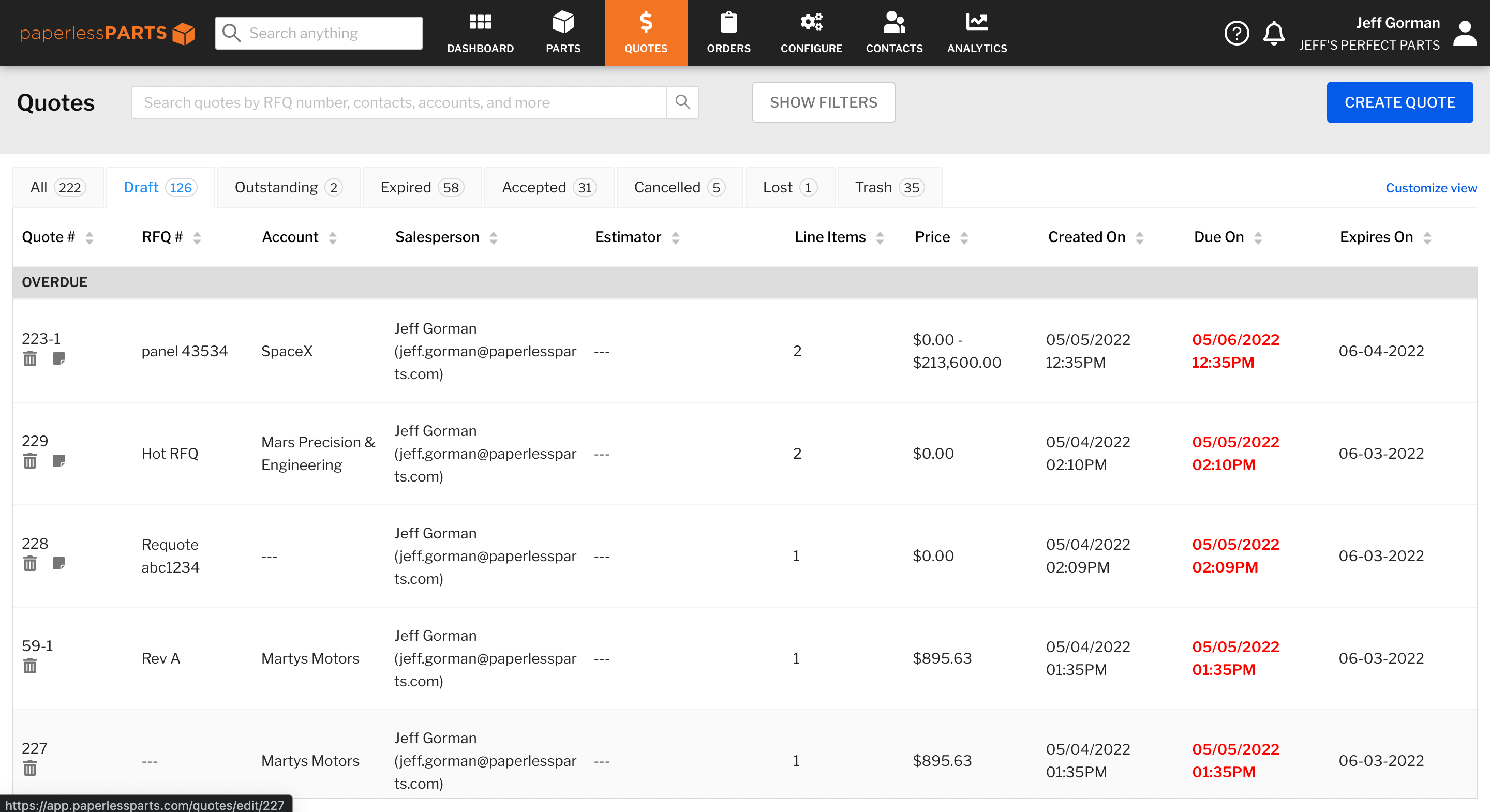This screenshot has height=812, width=1490.
Task: Delete quote 229 using its trash icon
Action: [x=30, y=461]
